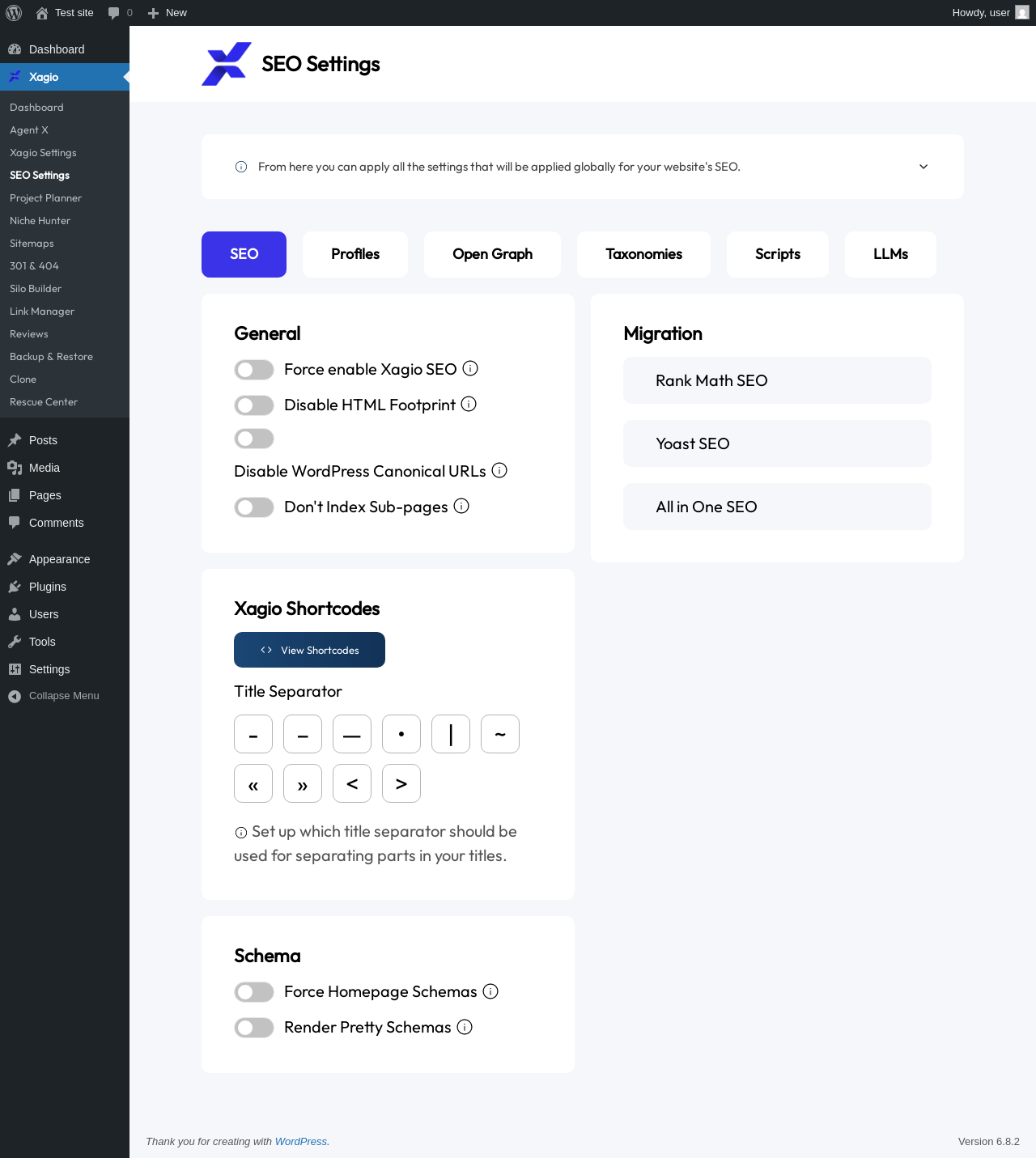Show info for Disable WordPress Canonical URLs
This screenshot has height=1158, width=1036.
tap(499, 470)
